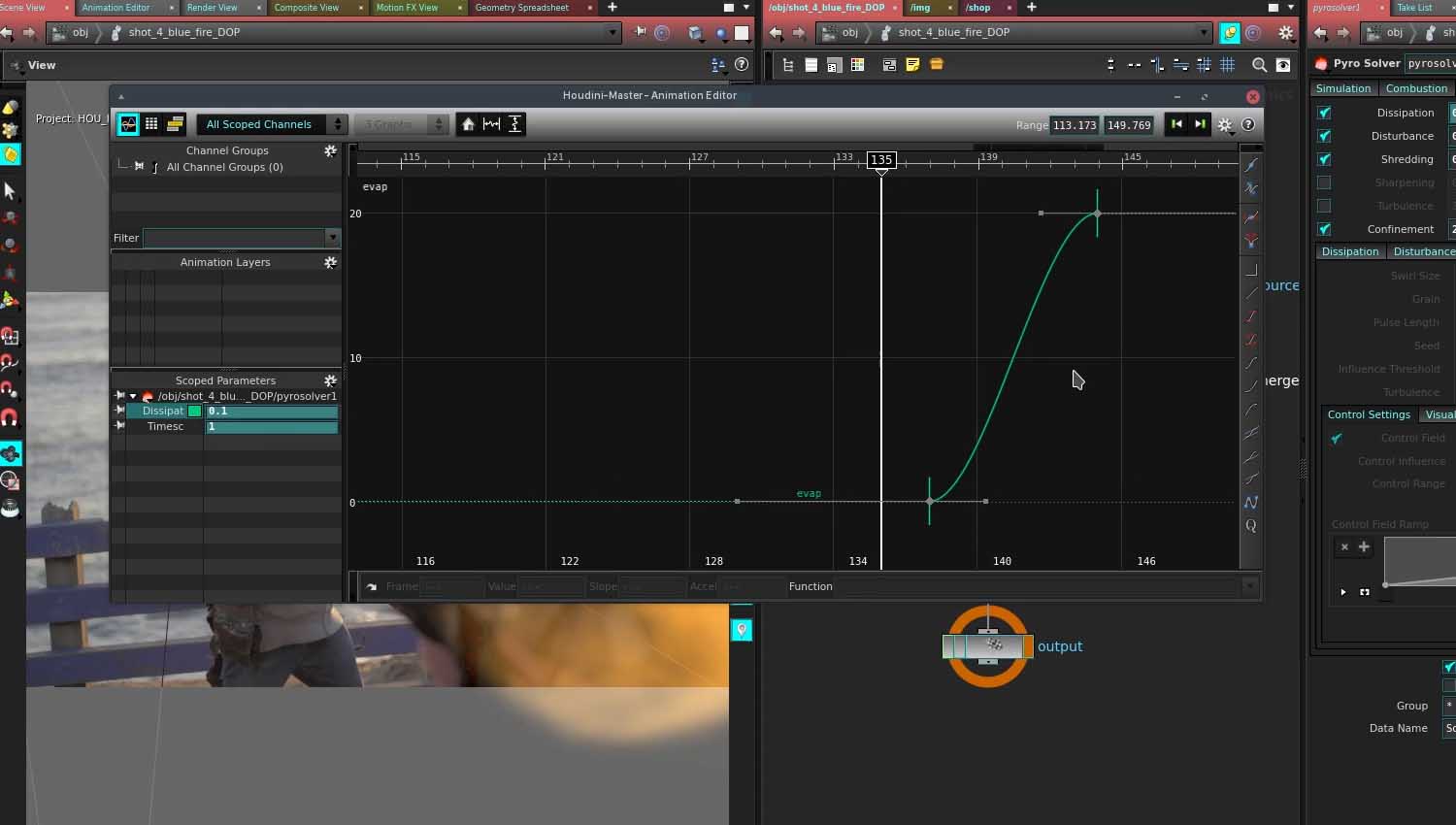Disable the Confinement checkbox

1324,229
